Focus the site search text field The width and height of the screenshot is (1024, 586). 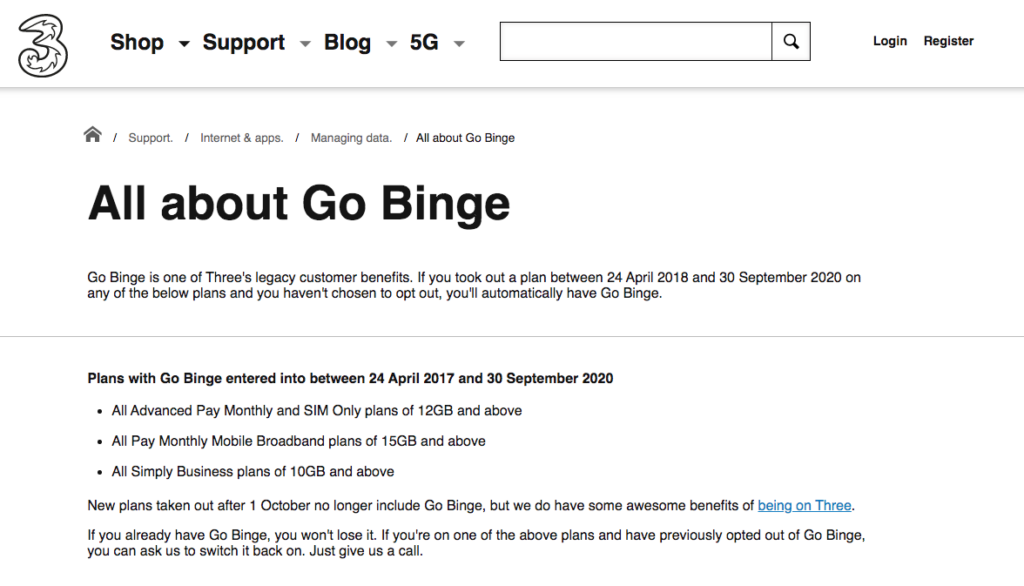(636, 41)
